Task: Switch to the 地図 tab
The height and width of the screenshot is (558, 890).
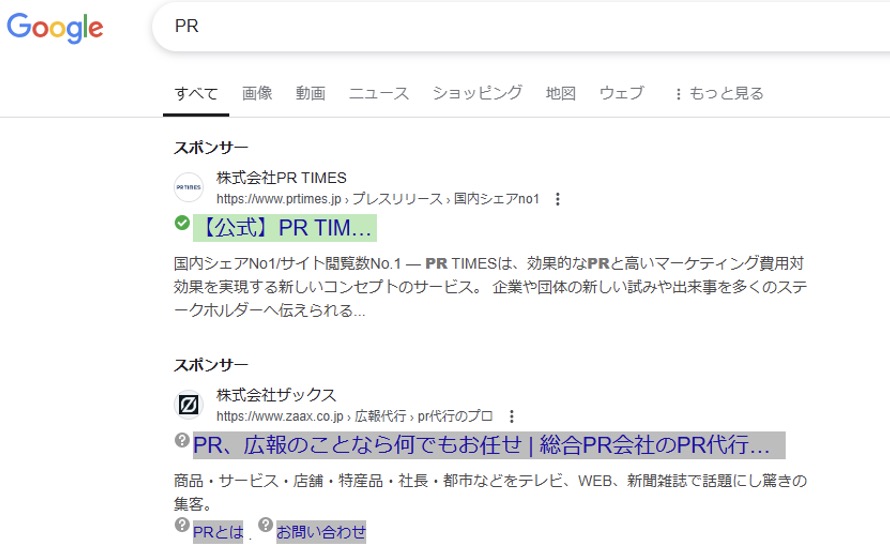Action: pyautogui.click(x=561, y=93)
